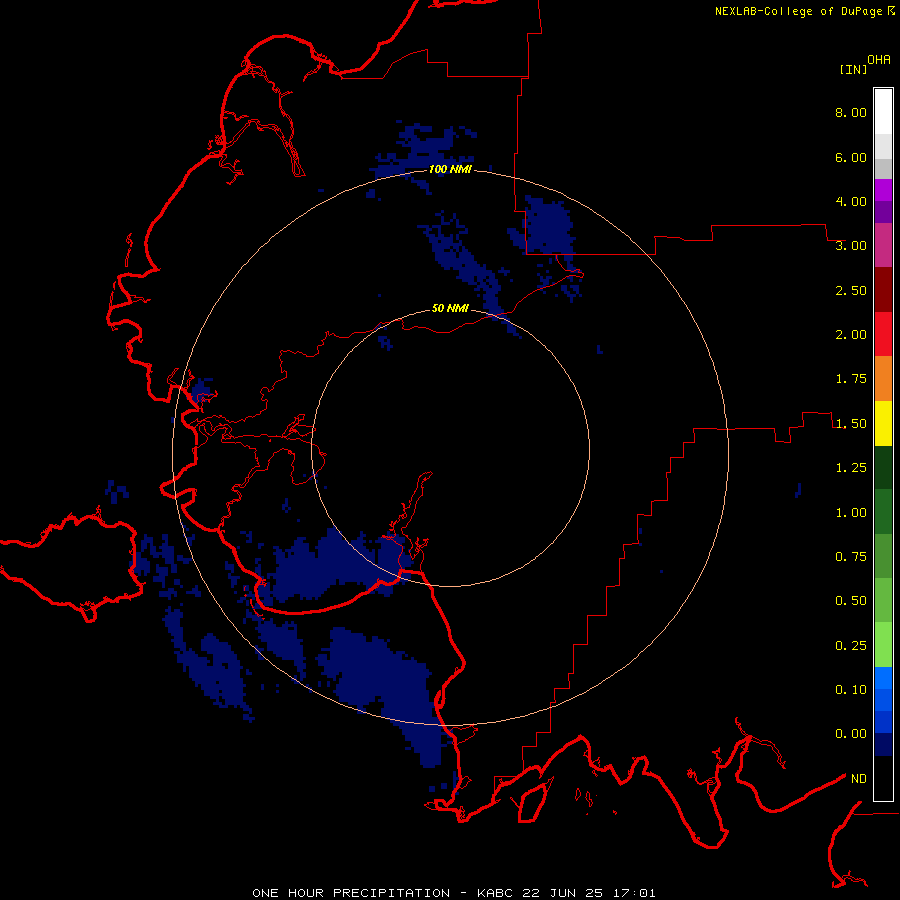Click the 0.10 legend value
Image resolution: width=900 pixels, height=900 pixels.
[851, 690]
